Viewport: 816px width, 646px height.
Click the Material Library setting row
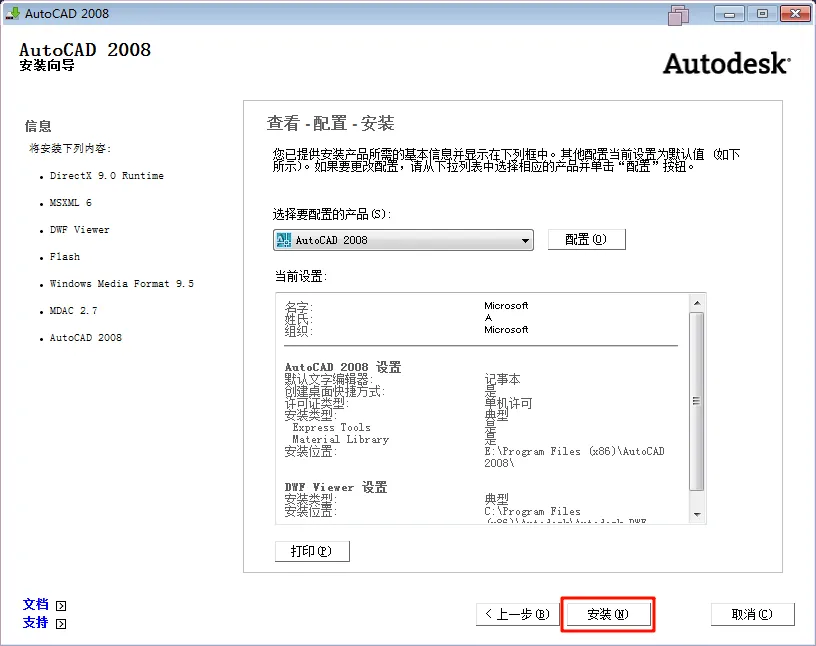tap(340, 440)
